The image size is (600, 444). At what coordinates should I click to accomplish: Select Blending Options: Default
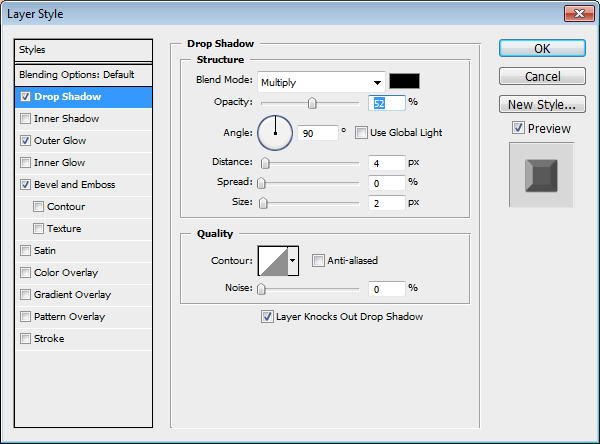(x=83, y=75)
